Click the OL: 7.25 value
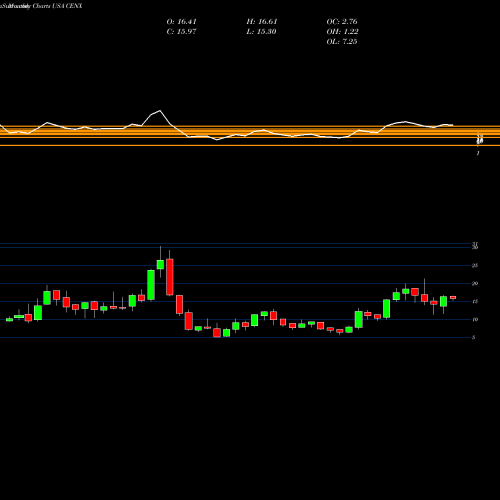500x500 pixels. [342, 42]
